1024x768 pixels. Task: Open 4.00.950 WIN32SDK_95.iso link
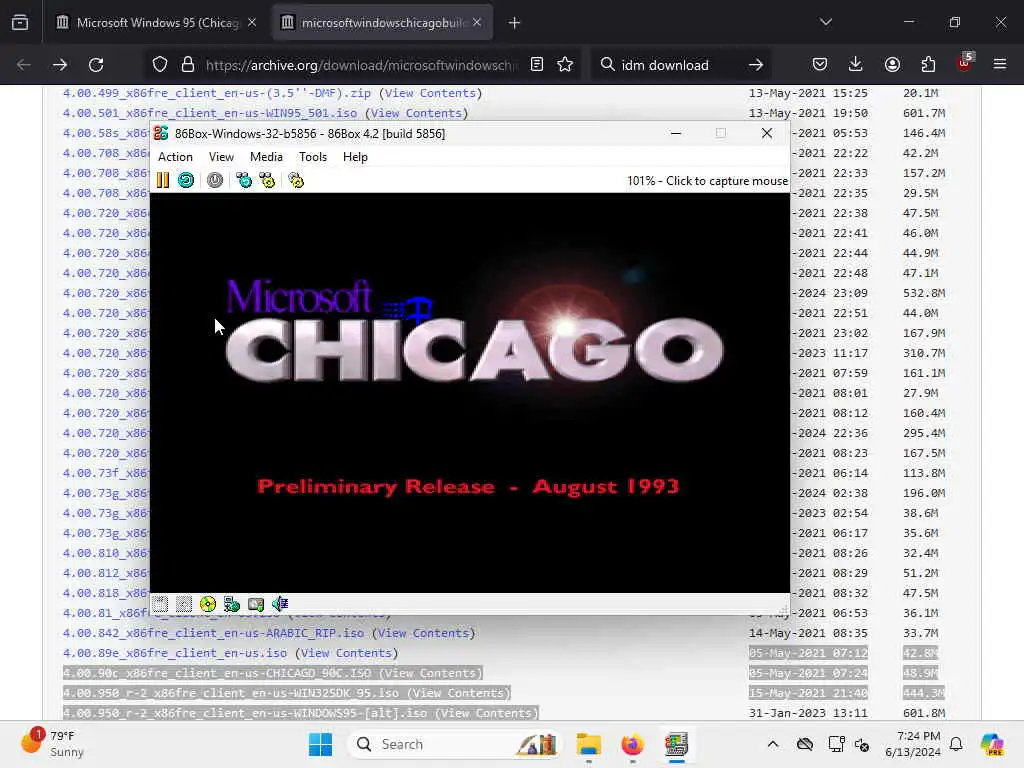[231, 693]
